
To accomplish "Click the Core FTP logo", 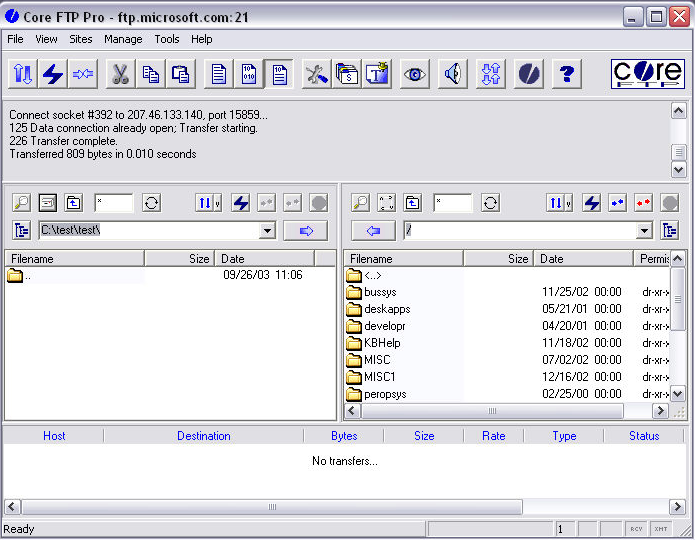I will (648, 74).
